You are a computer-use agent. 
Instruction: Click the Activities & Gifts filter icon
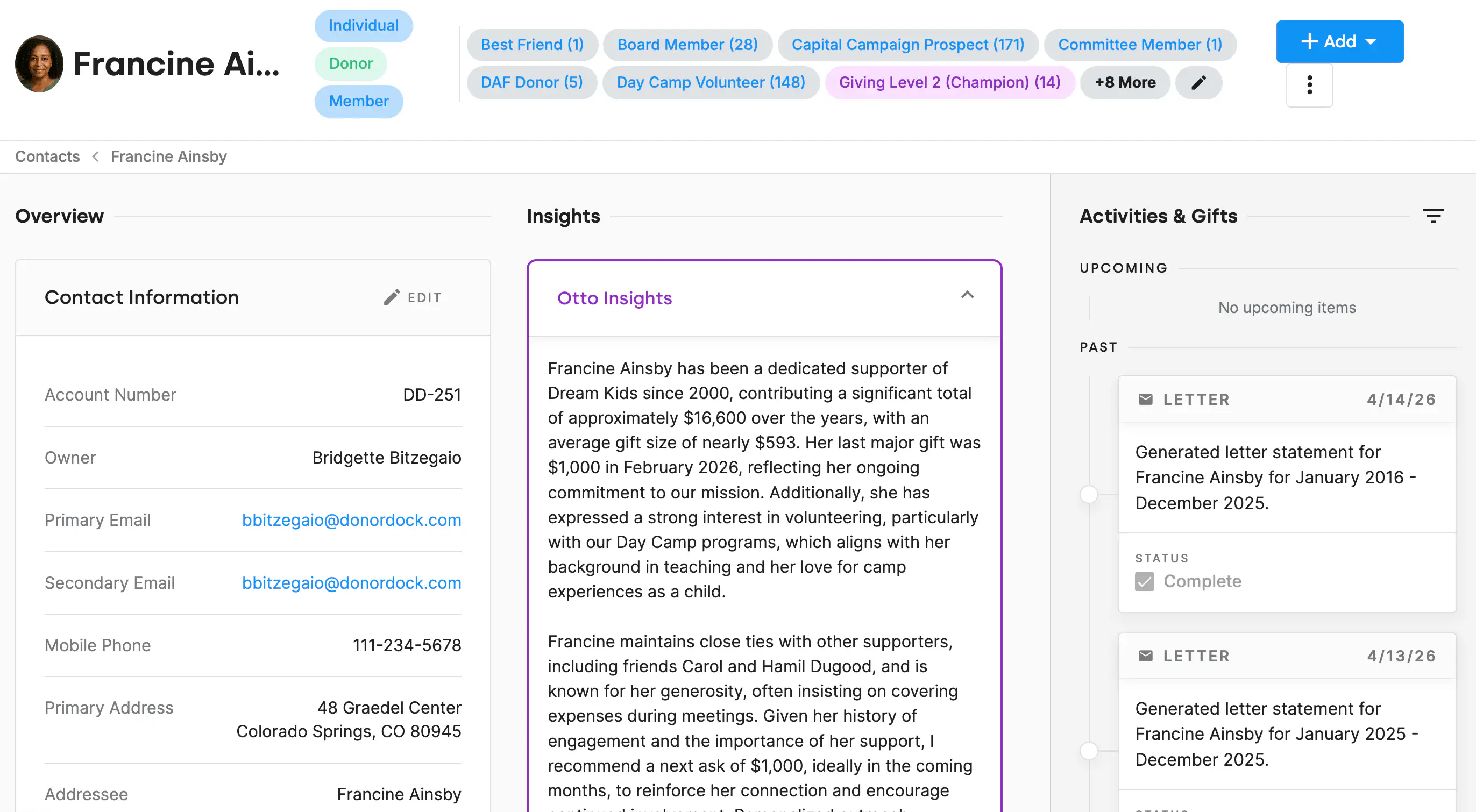click(x=1433, y=216)
